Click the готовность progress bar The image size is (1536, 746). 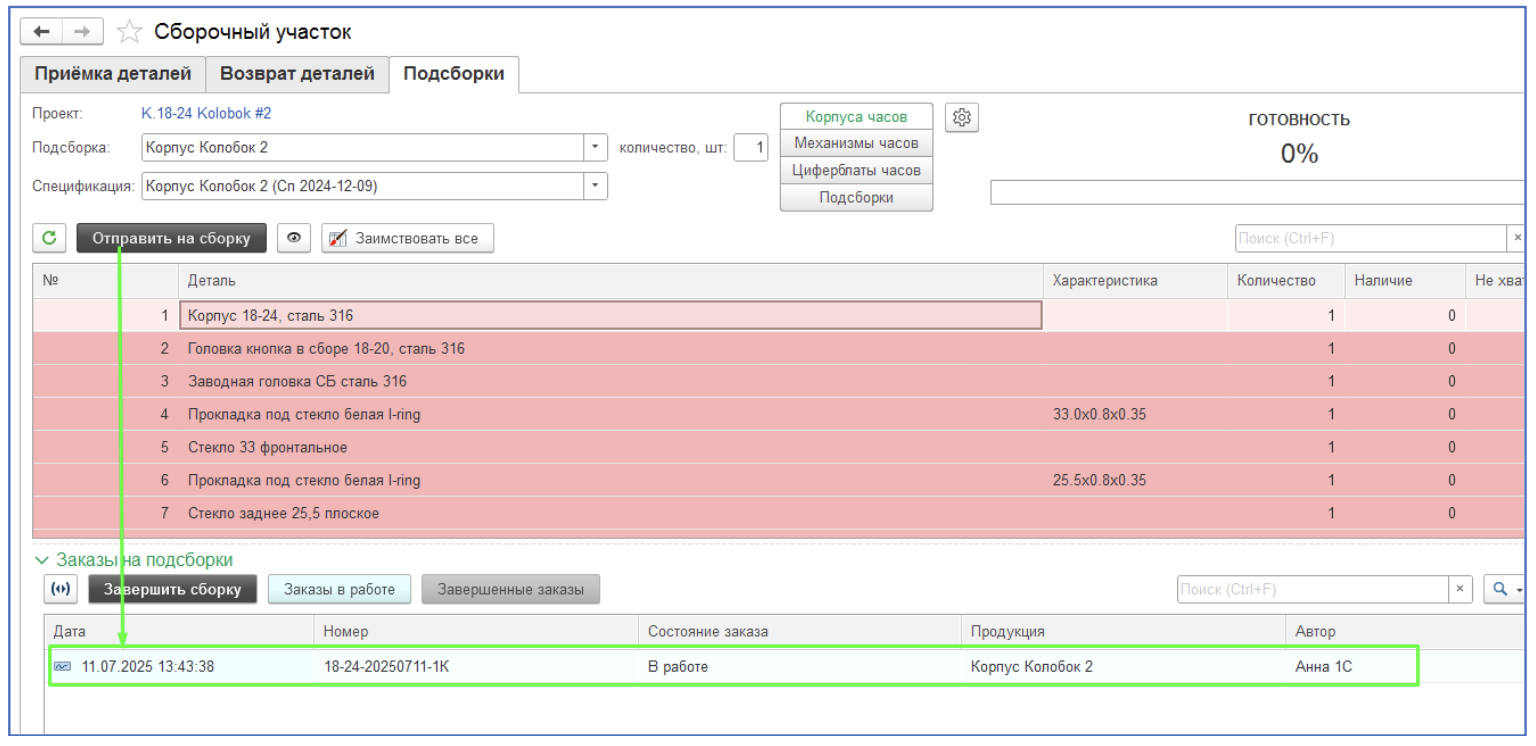coord(1260,192)
